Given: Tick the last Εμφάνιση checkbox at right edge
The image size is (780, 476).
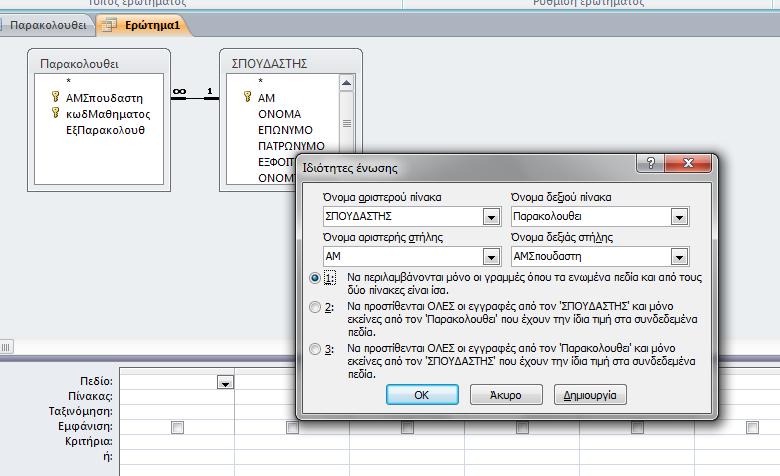Looking at the screenshot, I should pos(752,427).
